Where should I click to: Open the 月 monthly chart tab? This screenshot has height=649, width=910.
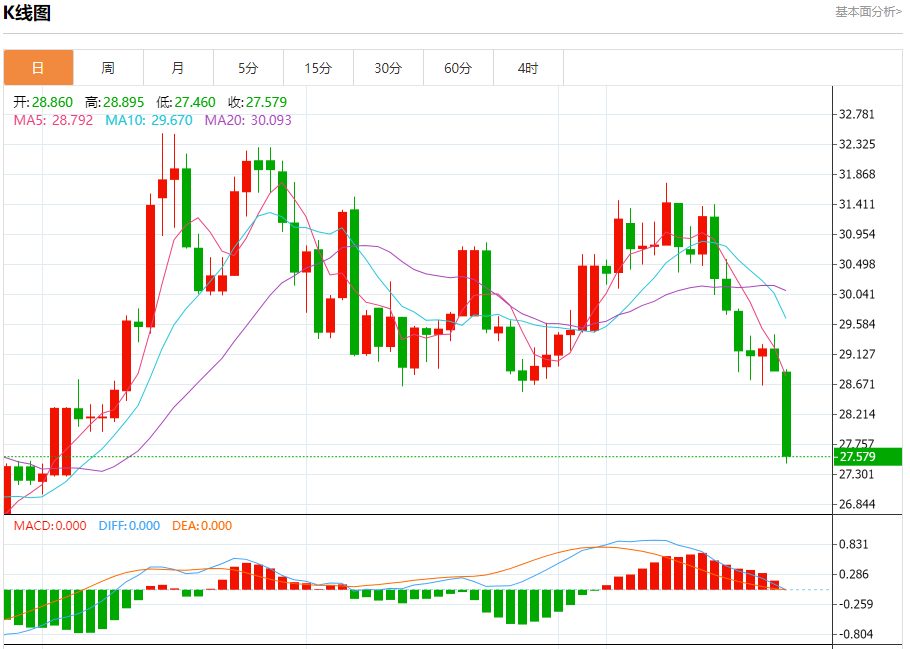(178, 68)
